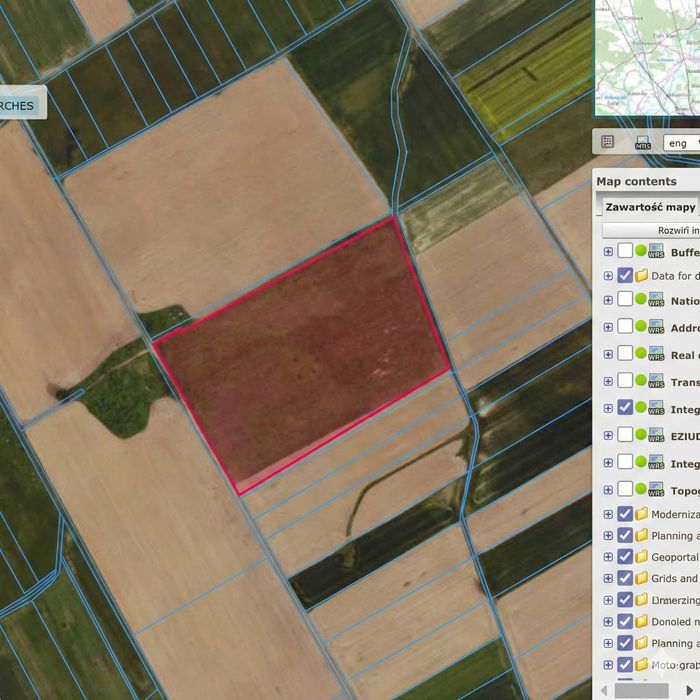The width and height of the screenshot is (700, 700).
Task: Click the folder icon on Grids and row
Action: coord(642,578)
